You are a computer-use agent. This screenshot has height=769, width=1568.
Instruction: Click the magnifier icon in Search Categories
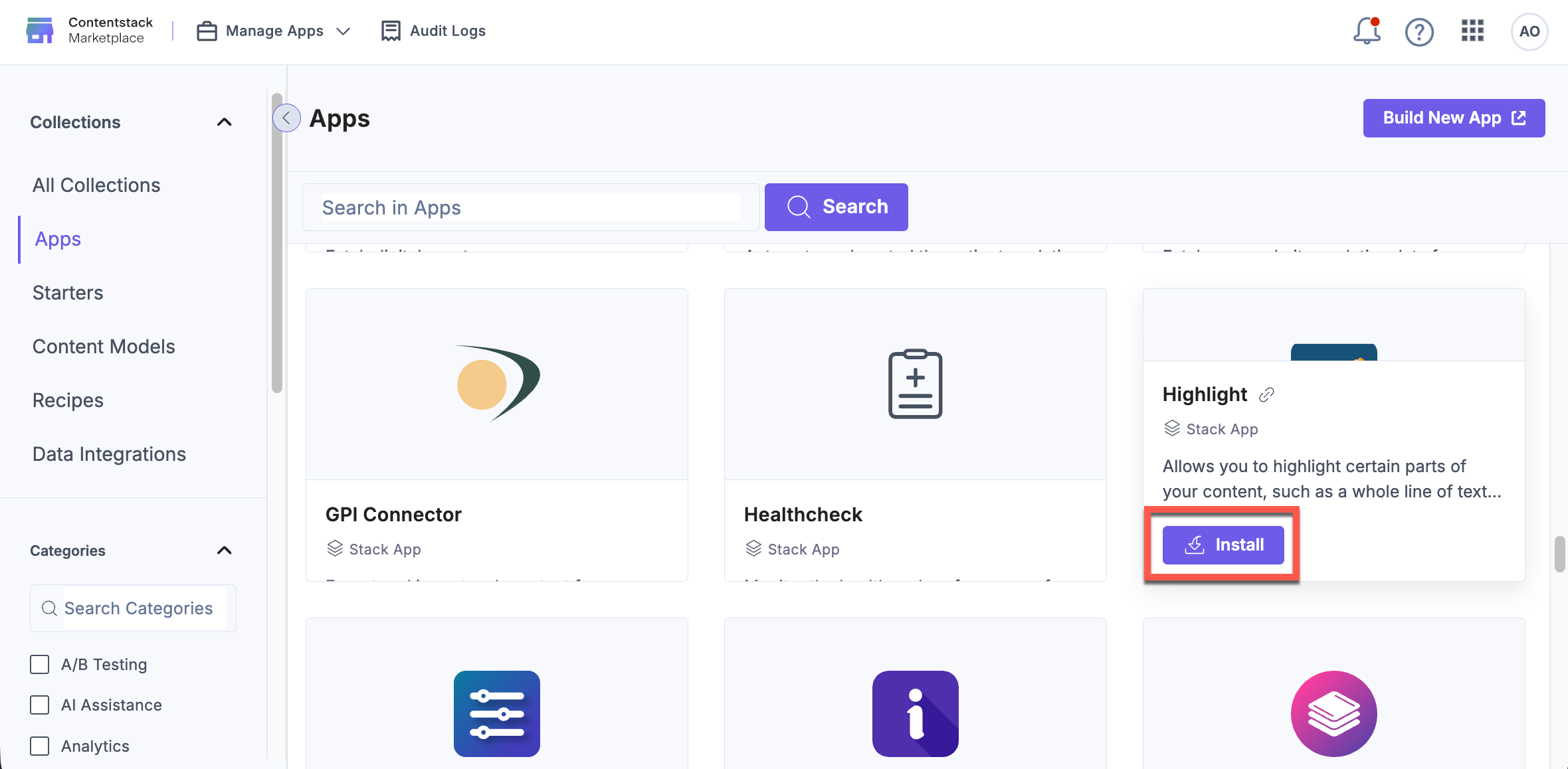coord(49,608)
